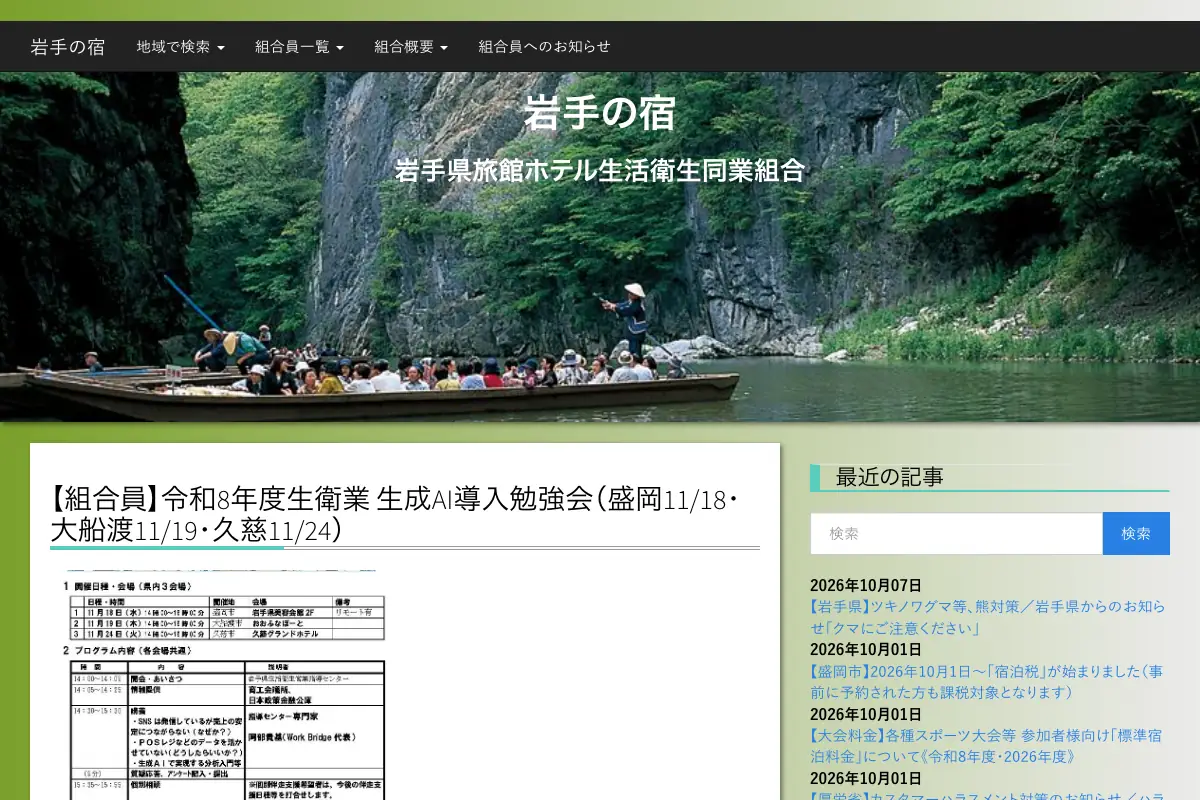The width and height of the screenshot is (1200, 800).
Task: Open the 厚労省 カスタマーハラスメント news link
Action: (987, 795)
